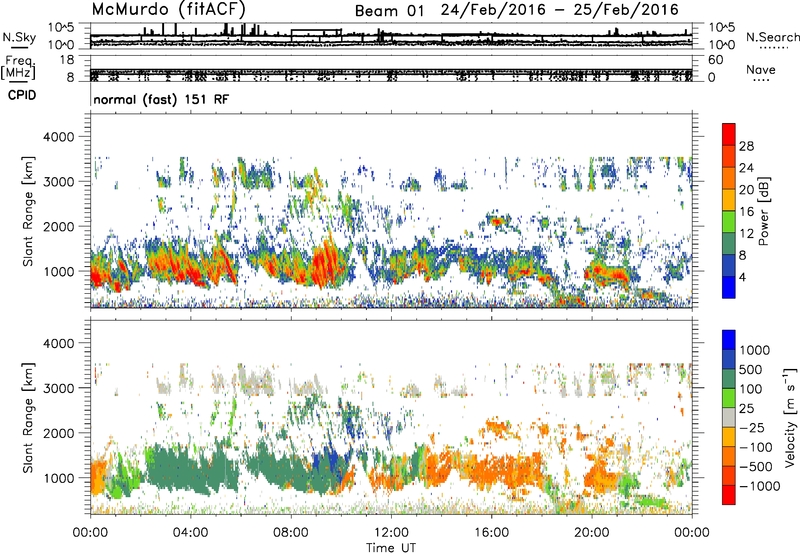This screenshot has height=554, width=800.
Task: Click the Nave axis tick 60
Action: coord(715,60)
